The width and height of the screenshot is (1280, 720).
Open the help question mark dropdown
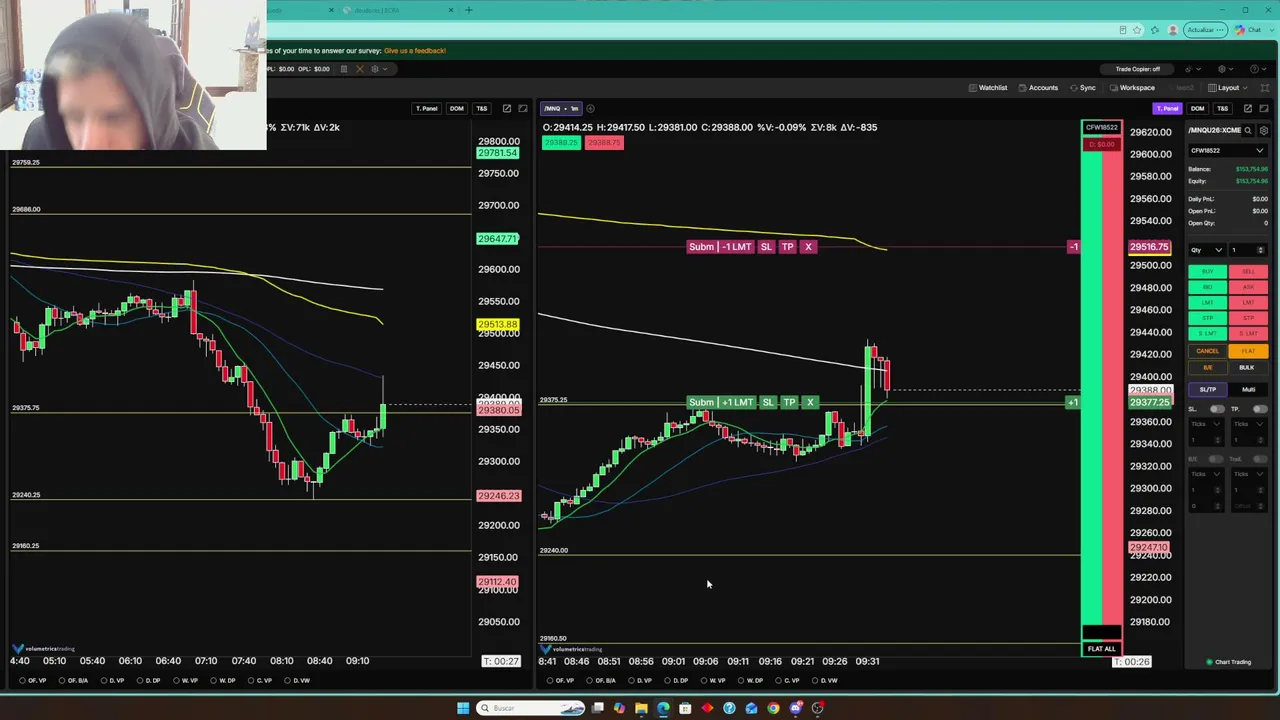click(x=1257, y=69)
